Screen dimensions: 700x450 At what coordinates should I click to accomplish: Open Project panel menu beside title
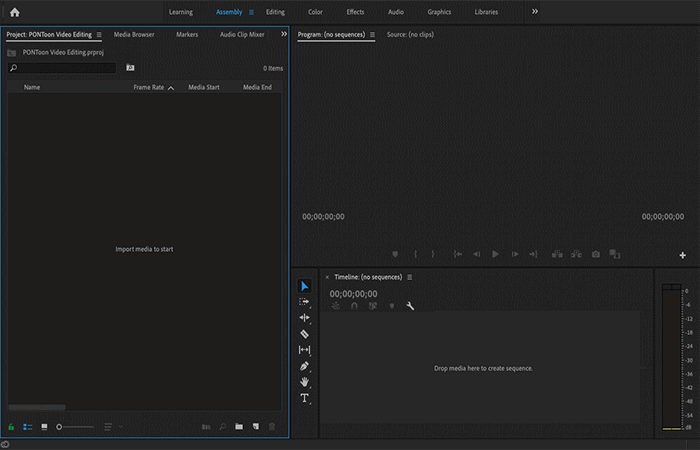click(99, 35)
